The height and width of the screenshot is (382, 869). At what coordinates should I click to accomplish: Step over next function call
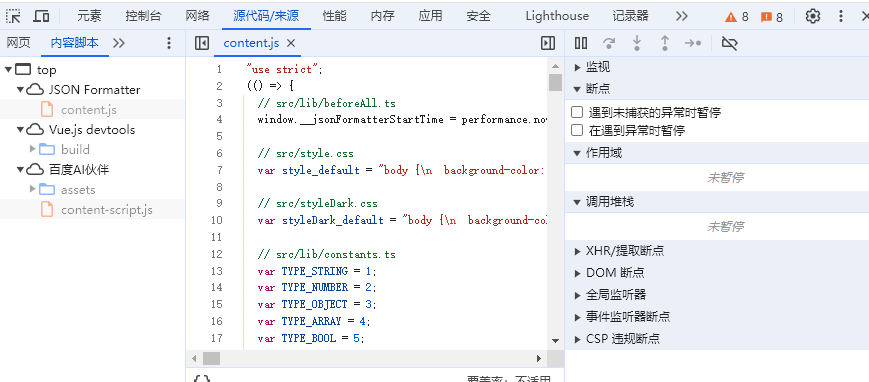coord(609,43)
